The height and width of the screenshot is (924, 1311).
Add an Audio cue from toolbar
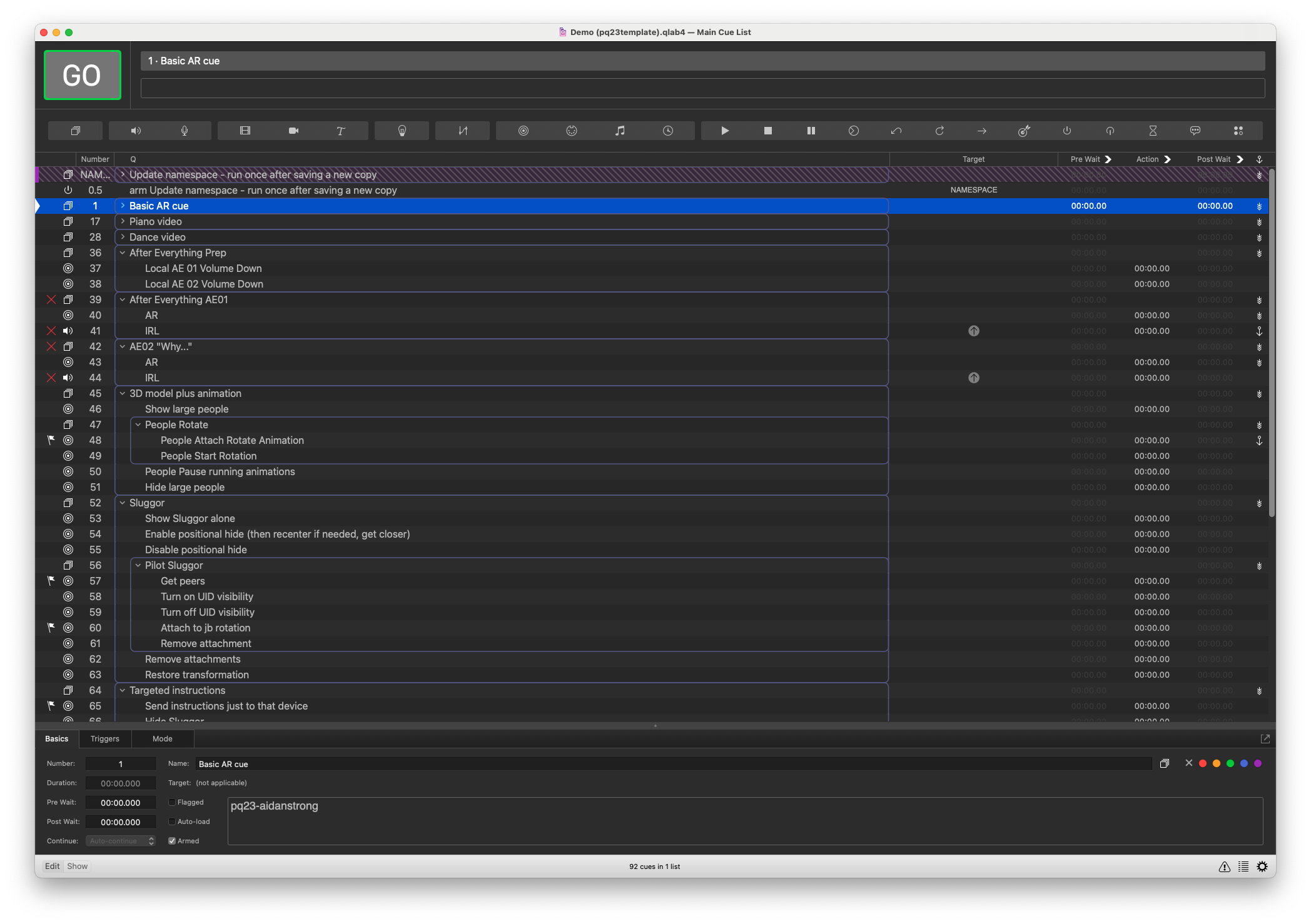click(x=136, y=131)
